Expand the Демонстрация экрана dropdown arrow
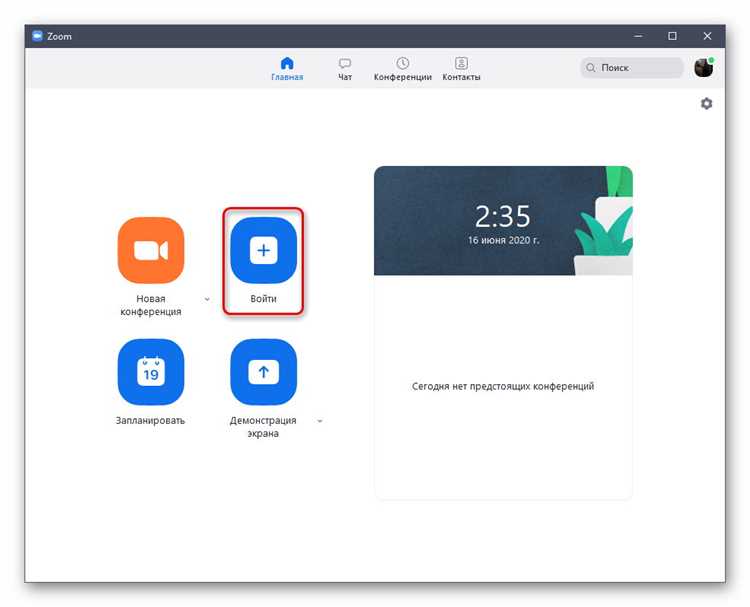 [x=320, y=421]
